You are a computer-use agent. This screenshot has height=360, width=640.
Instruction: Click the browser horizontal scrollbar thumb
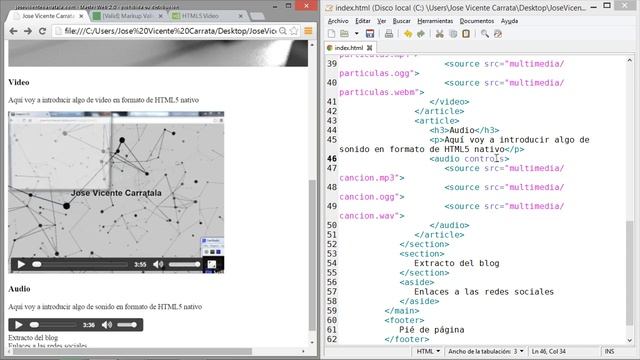tap(133, 351)
